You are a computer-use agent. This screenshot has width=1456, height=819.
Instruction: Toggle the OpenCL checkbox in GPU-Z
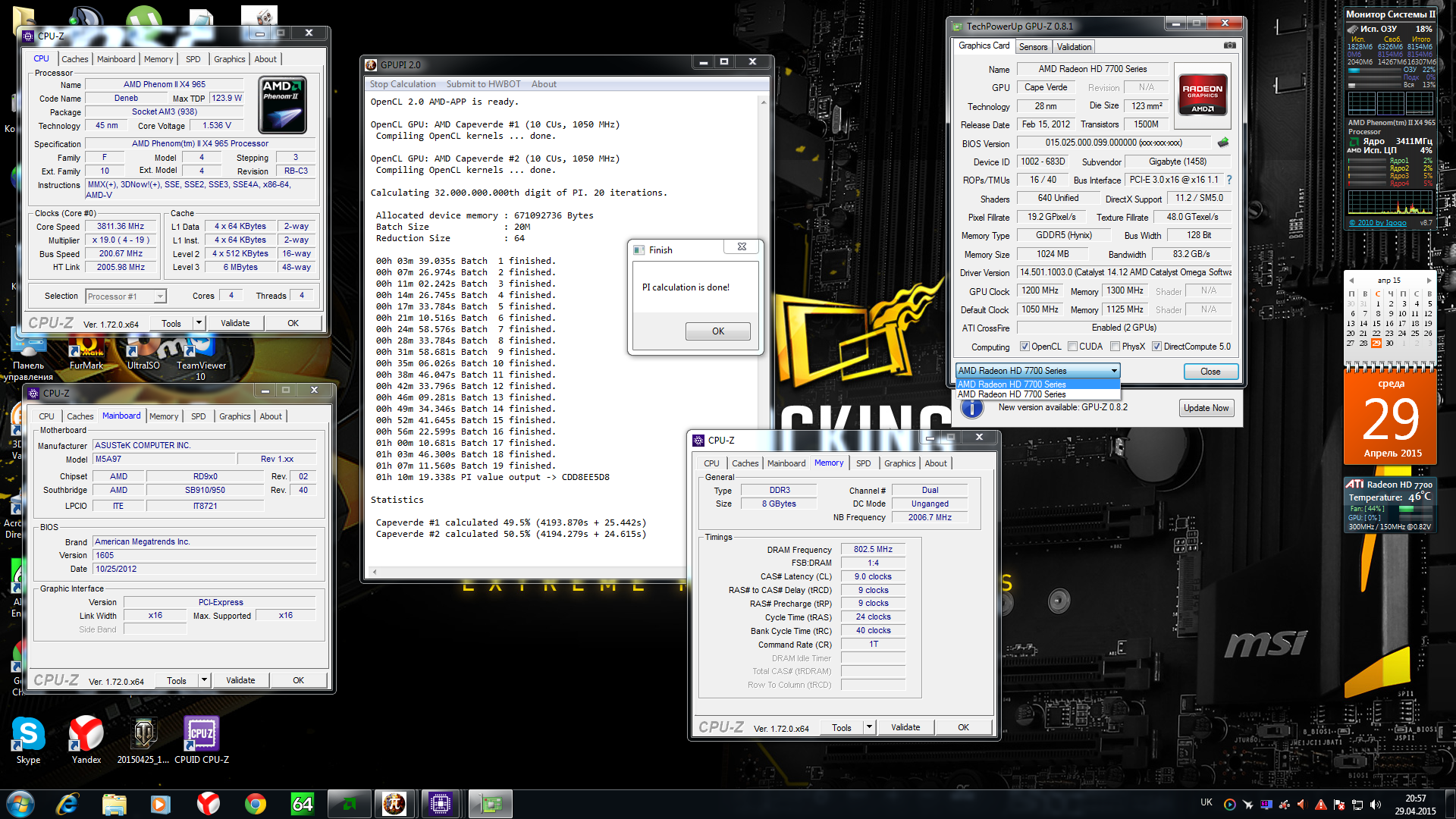(1025, 347)
